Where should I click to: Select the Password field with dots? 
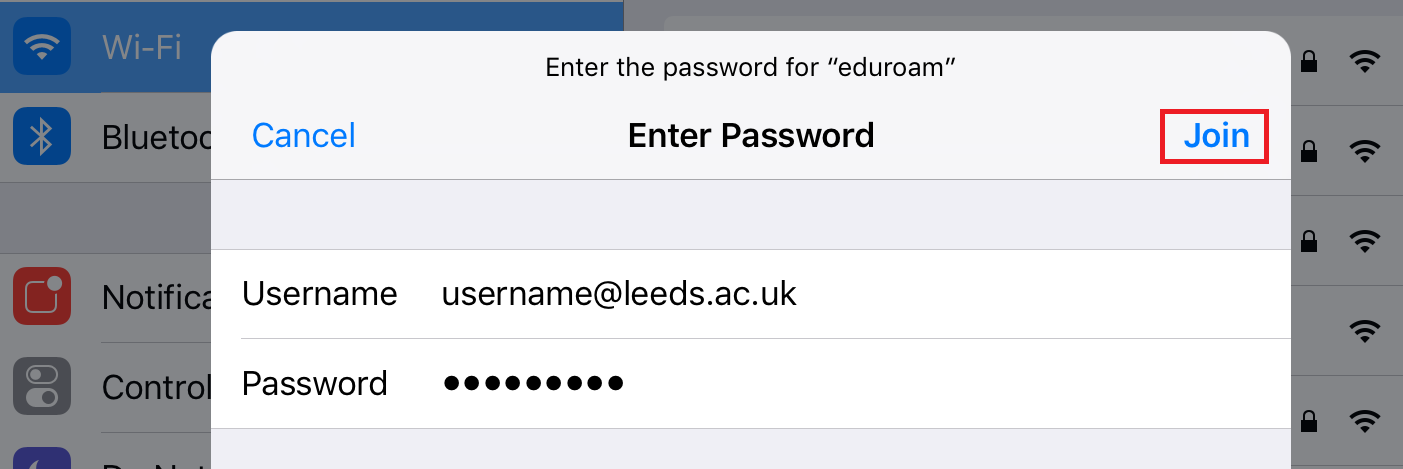751,383
